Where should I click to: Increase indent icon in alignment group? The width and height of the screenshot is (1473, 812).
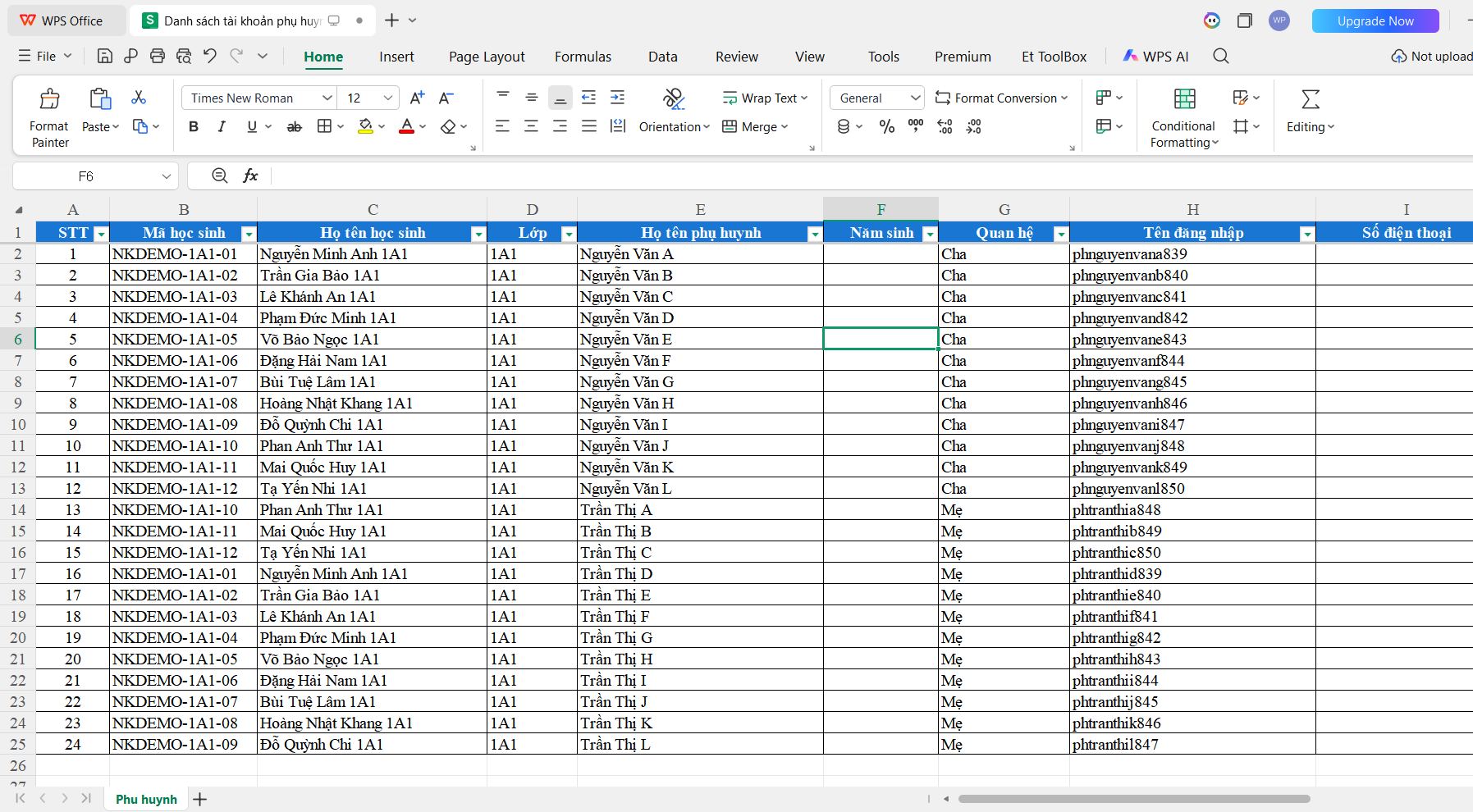[617, 98]
